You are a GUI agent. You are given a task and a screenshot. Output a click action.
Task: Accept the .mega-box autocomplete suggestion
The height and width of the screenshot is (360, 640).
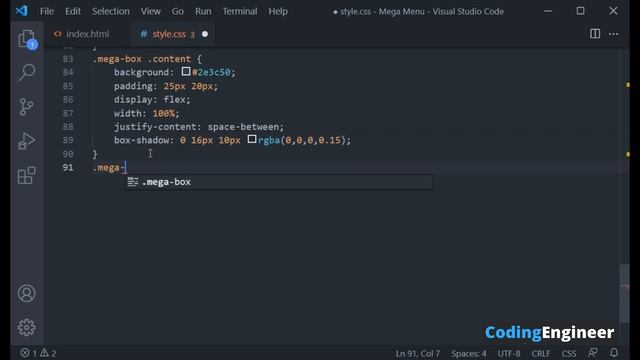click(279, 182)
